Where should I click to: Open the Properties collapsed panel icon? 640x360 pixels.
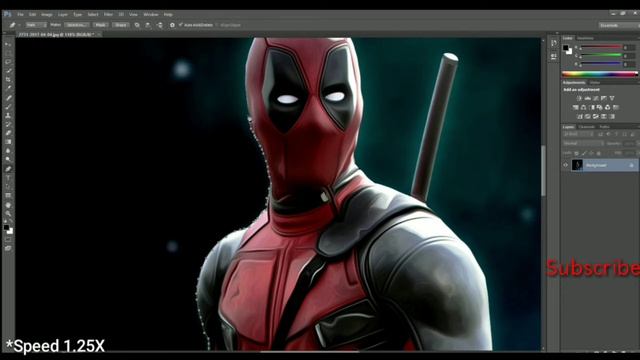tap(554, 56)
